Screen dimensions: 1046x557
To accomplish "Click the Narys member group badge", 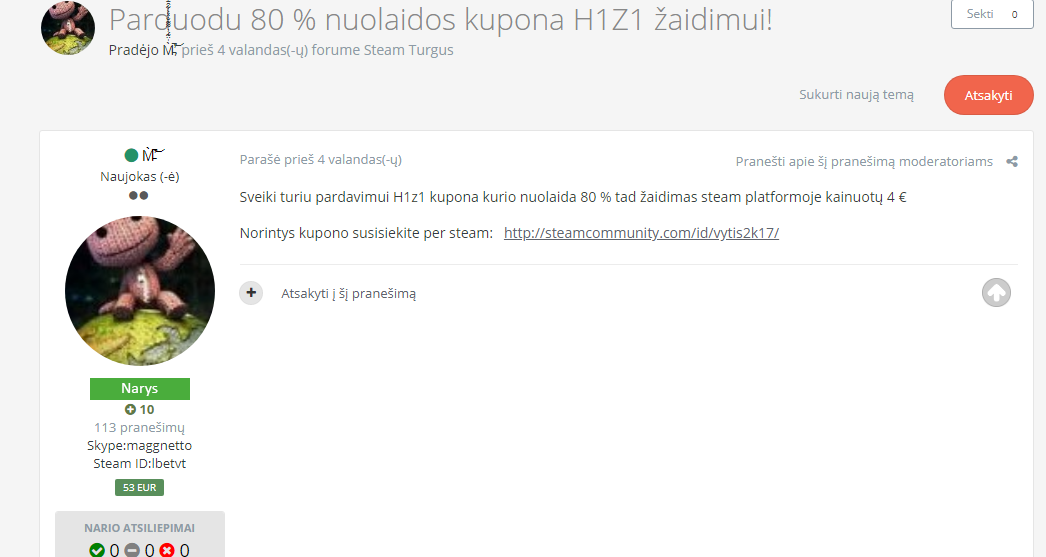I will coord(140,389).
